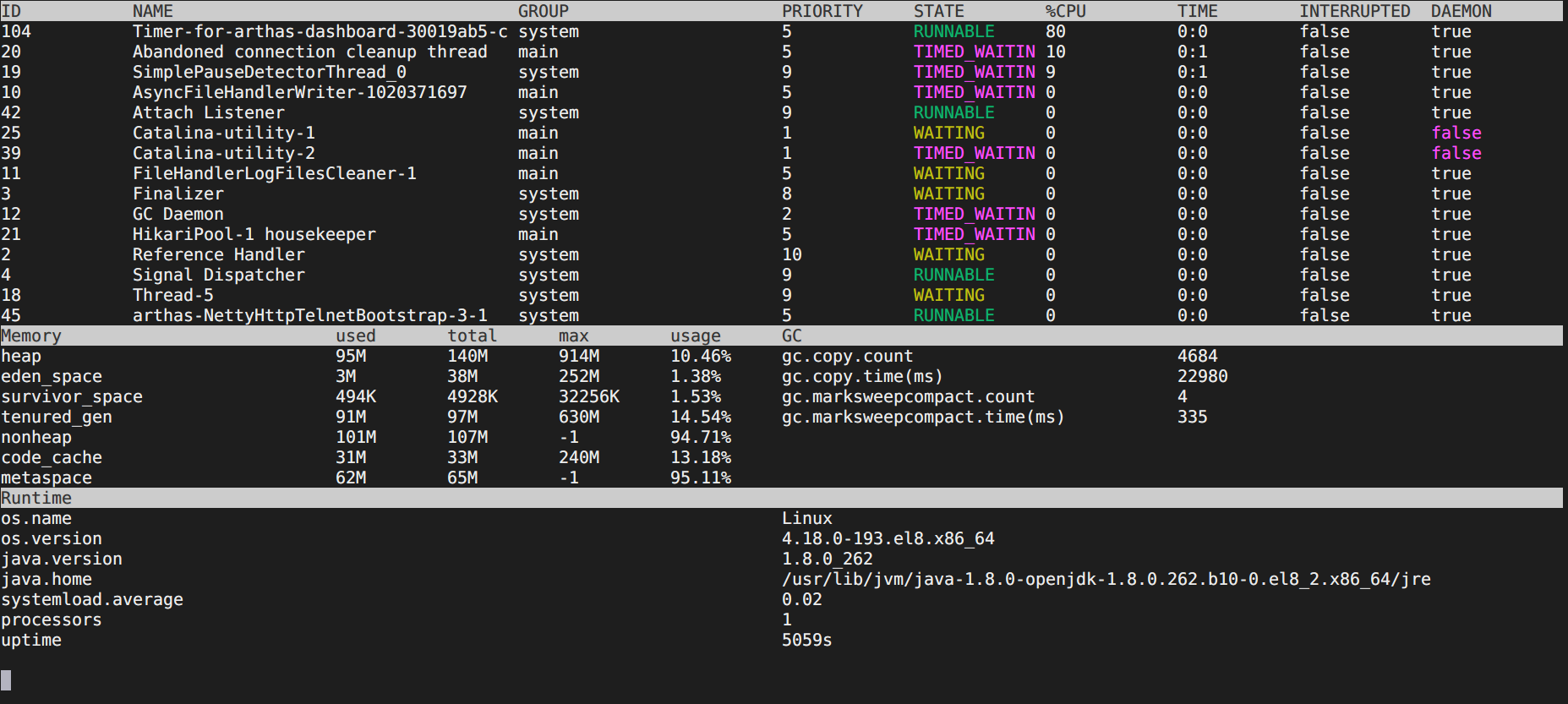Click the gc.marksweepcompact.time(ms) label
The image size is (1568, 704).
922,417
